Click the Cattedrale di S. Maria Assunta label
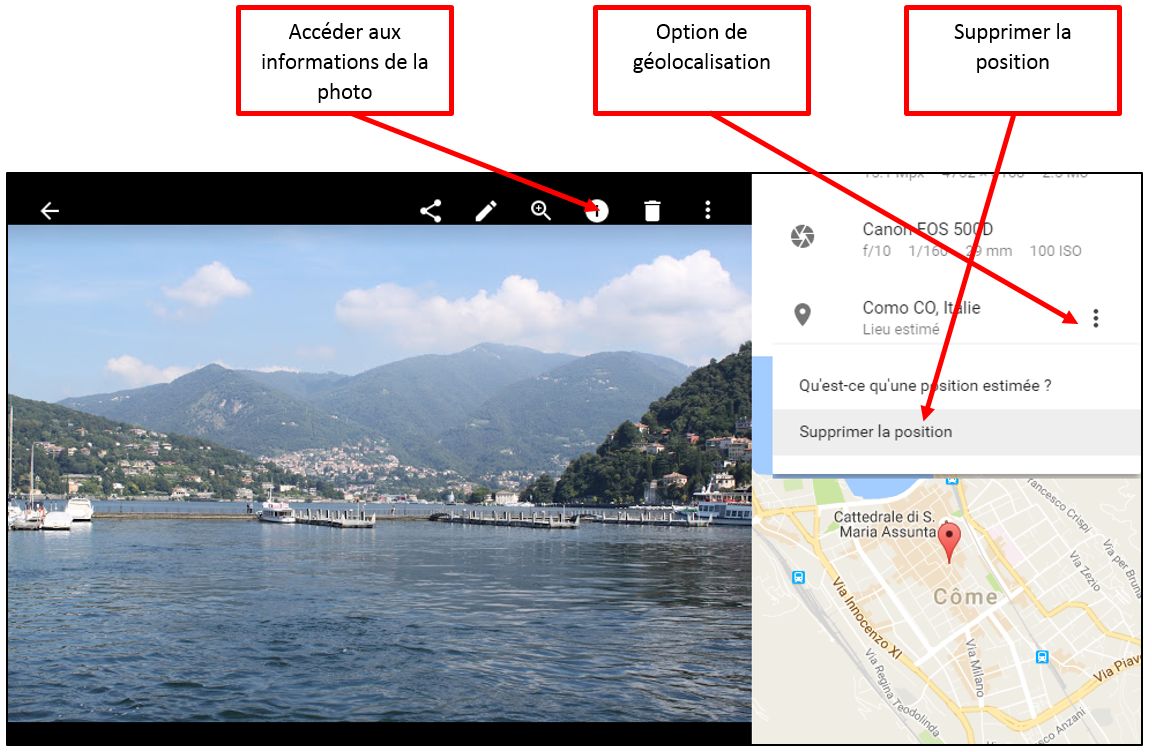The height and width of the screenshot is (752, 1152). pyautogui.click(x=885, y=524)
